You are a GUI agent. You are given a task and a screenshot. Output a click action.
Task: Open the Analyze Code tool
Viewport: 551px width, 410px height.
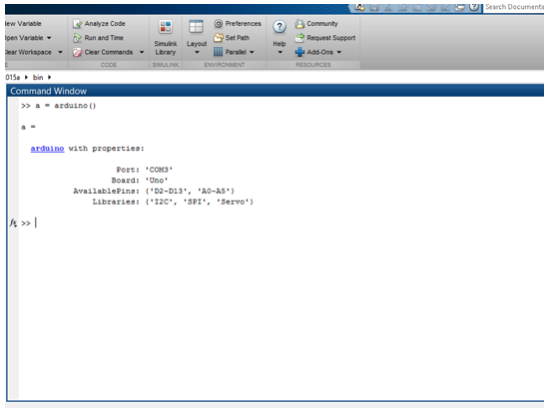99,24
